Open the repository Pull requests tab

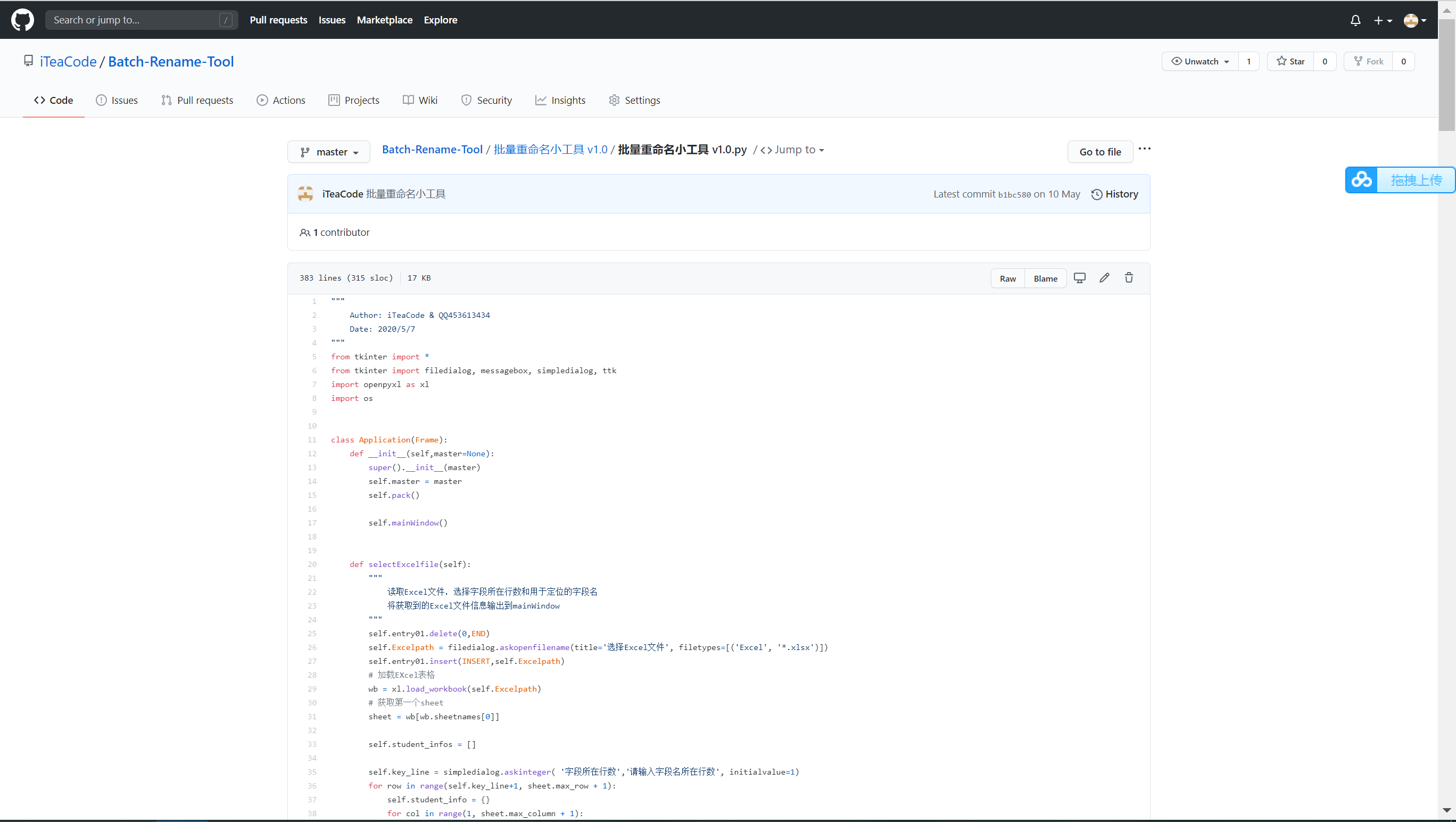197,100
